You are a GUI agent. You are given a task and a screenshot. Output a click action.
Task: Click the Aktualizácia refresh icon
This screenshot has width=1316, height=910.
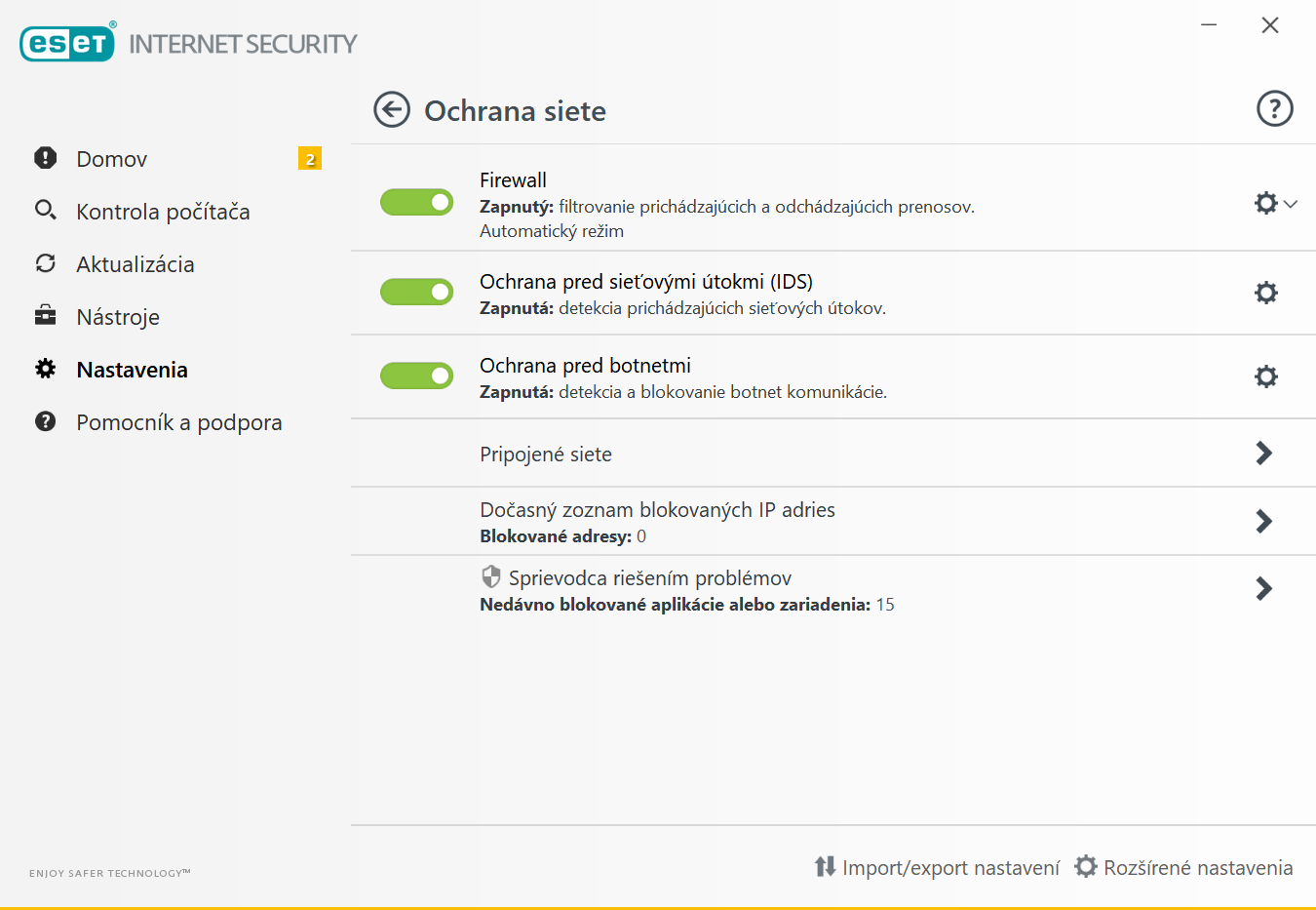tap(46, 263)
